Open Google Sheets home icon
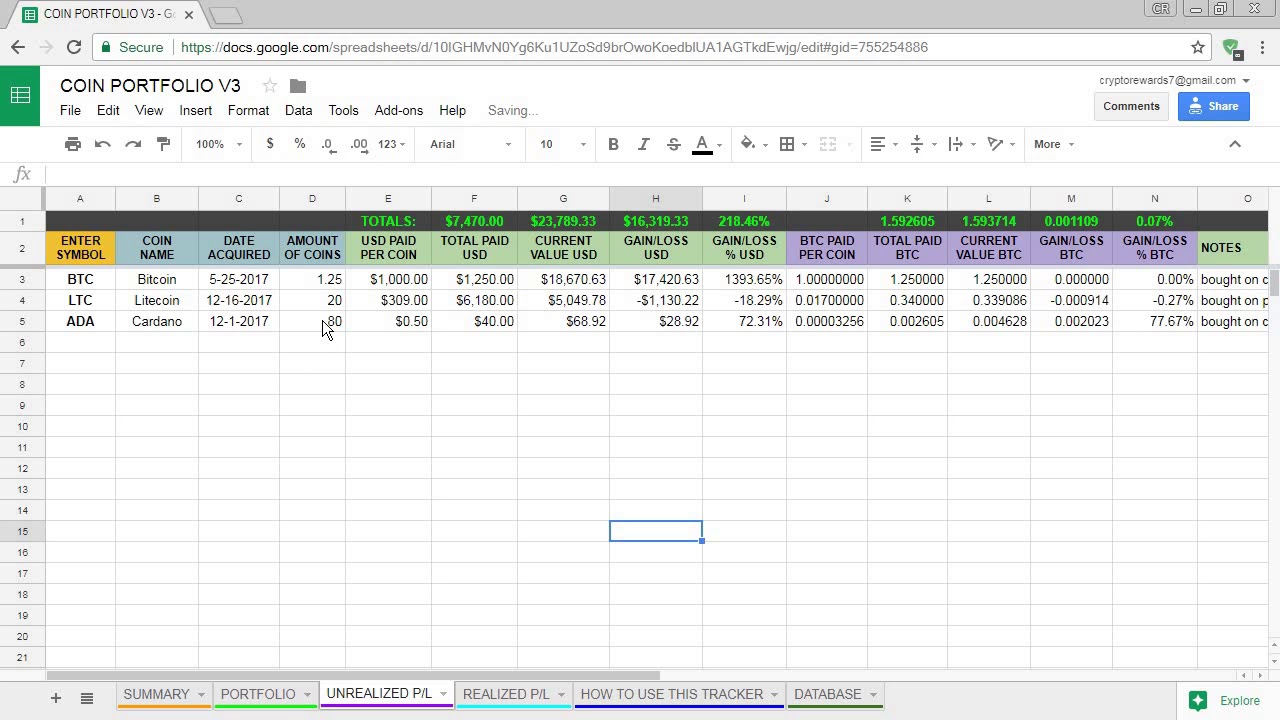Image resolution: width=1280 pixels, height=720 pixels. 20,96
